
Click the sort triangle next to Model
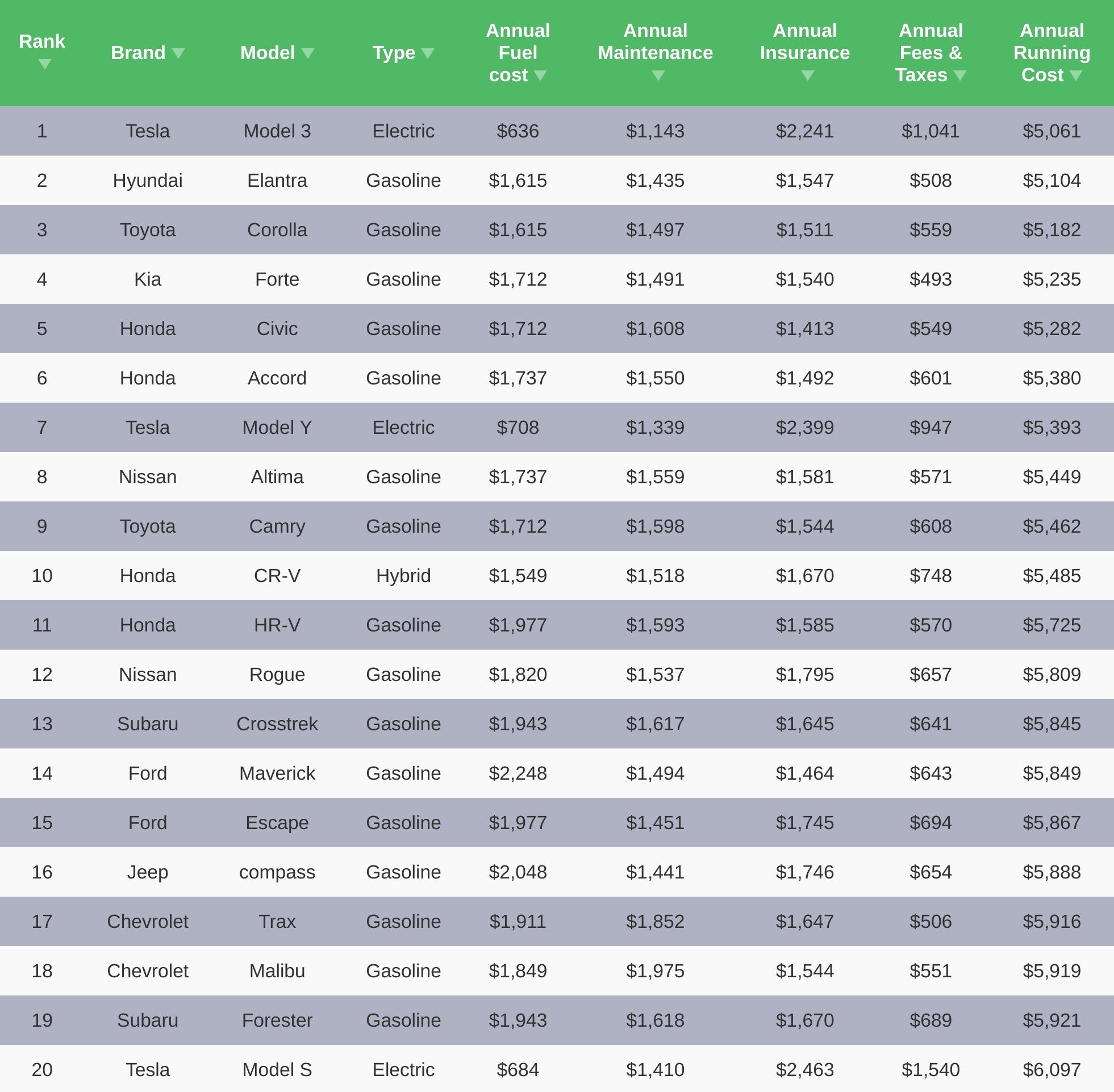tap(308, 53)
